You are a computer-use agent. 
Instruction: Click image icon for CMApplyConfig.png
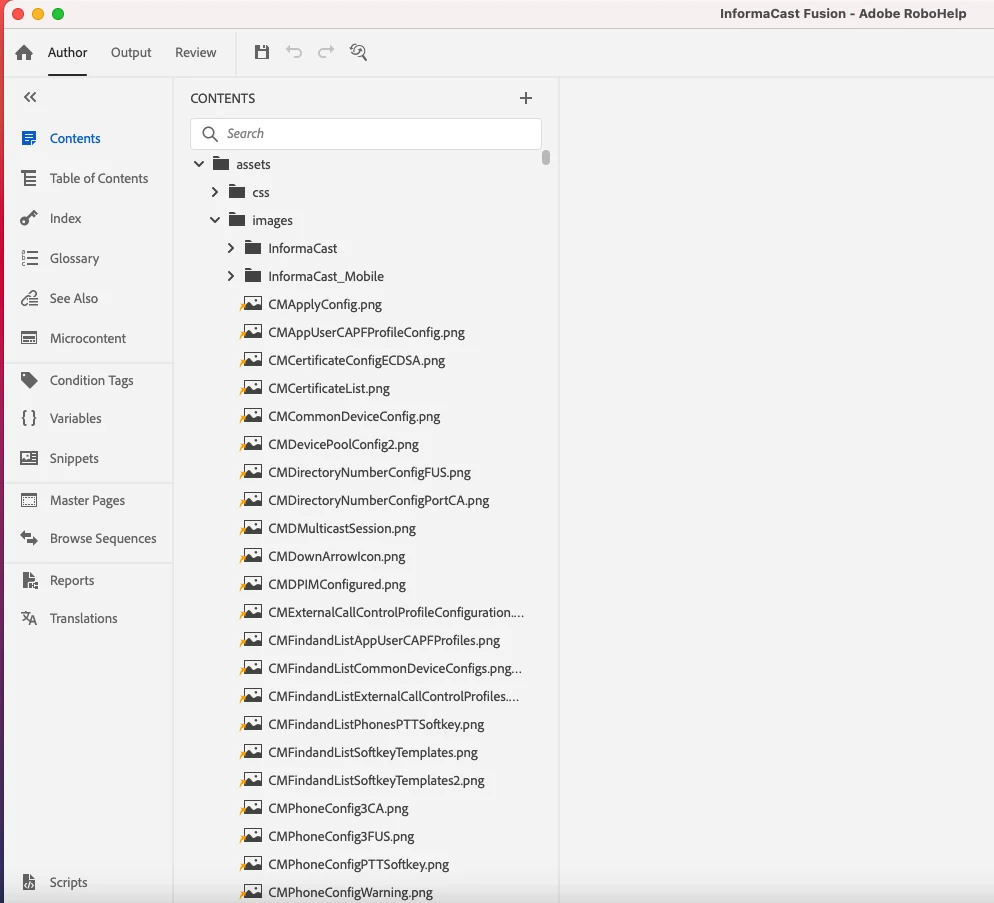[252, 304]
